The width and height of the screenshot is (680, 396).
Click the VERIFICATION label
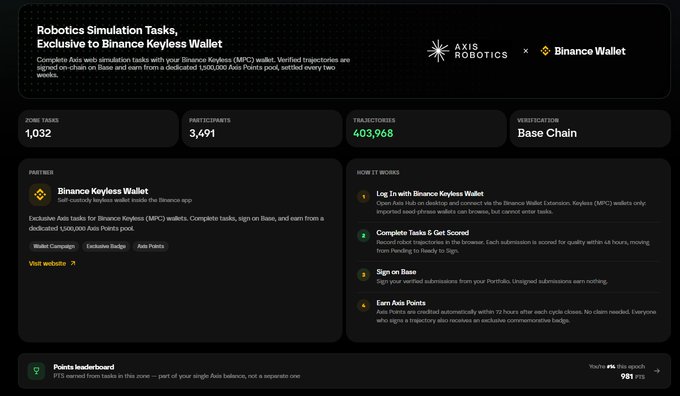538,120
